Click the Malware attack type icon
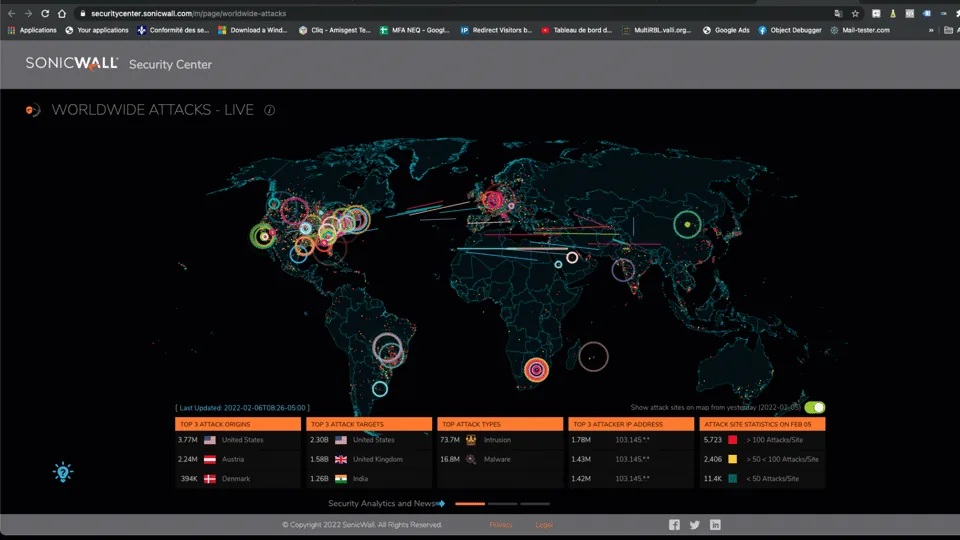The height and width of the screenshot is (540, 960). click(x=471, y=459)
